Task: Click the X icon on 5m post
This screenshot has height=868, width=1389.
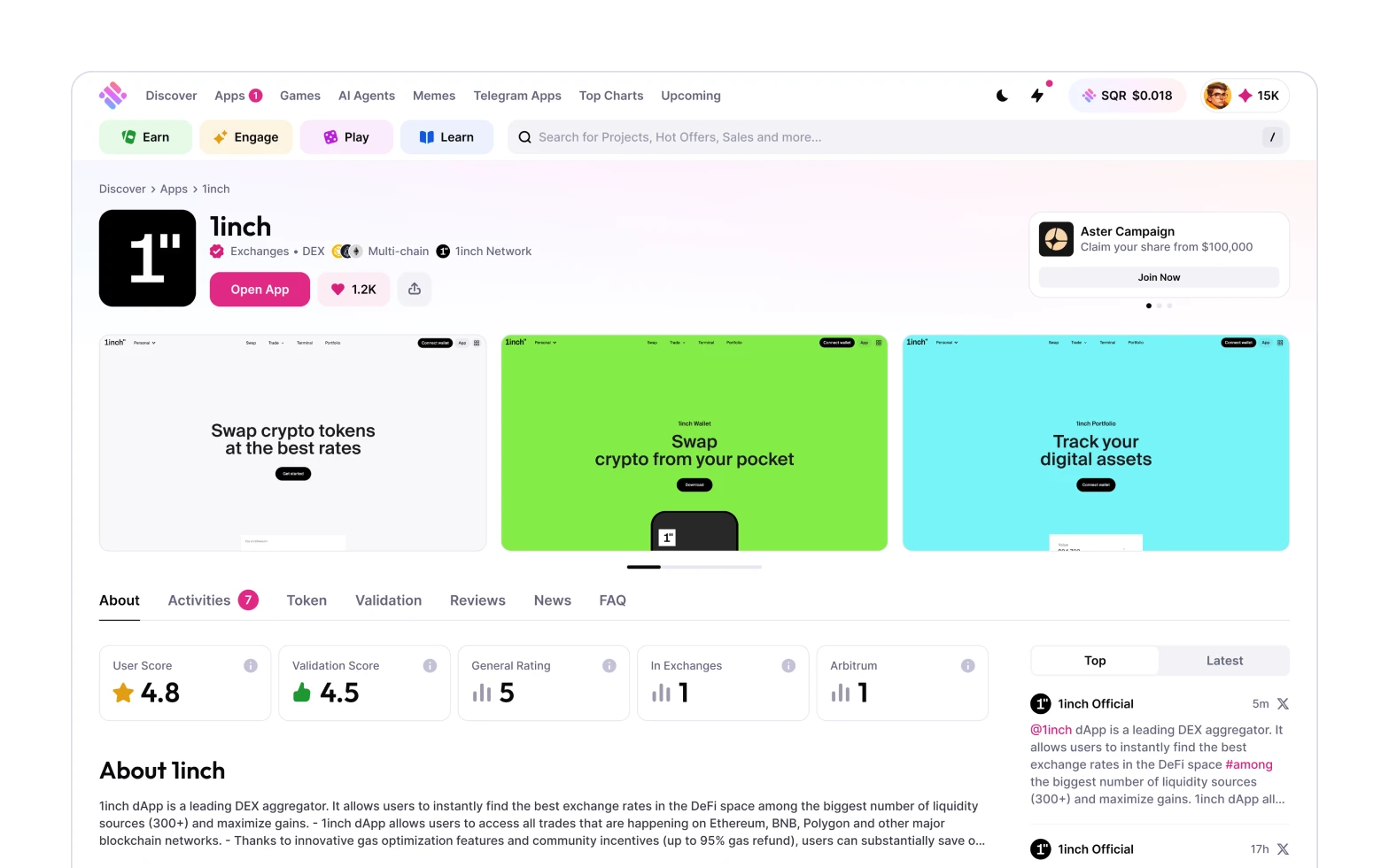Action: point(1283,704)
